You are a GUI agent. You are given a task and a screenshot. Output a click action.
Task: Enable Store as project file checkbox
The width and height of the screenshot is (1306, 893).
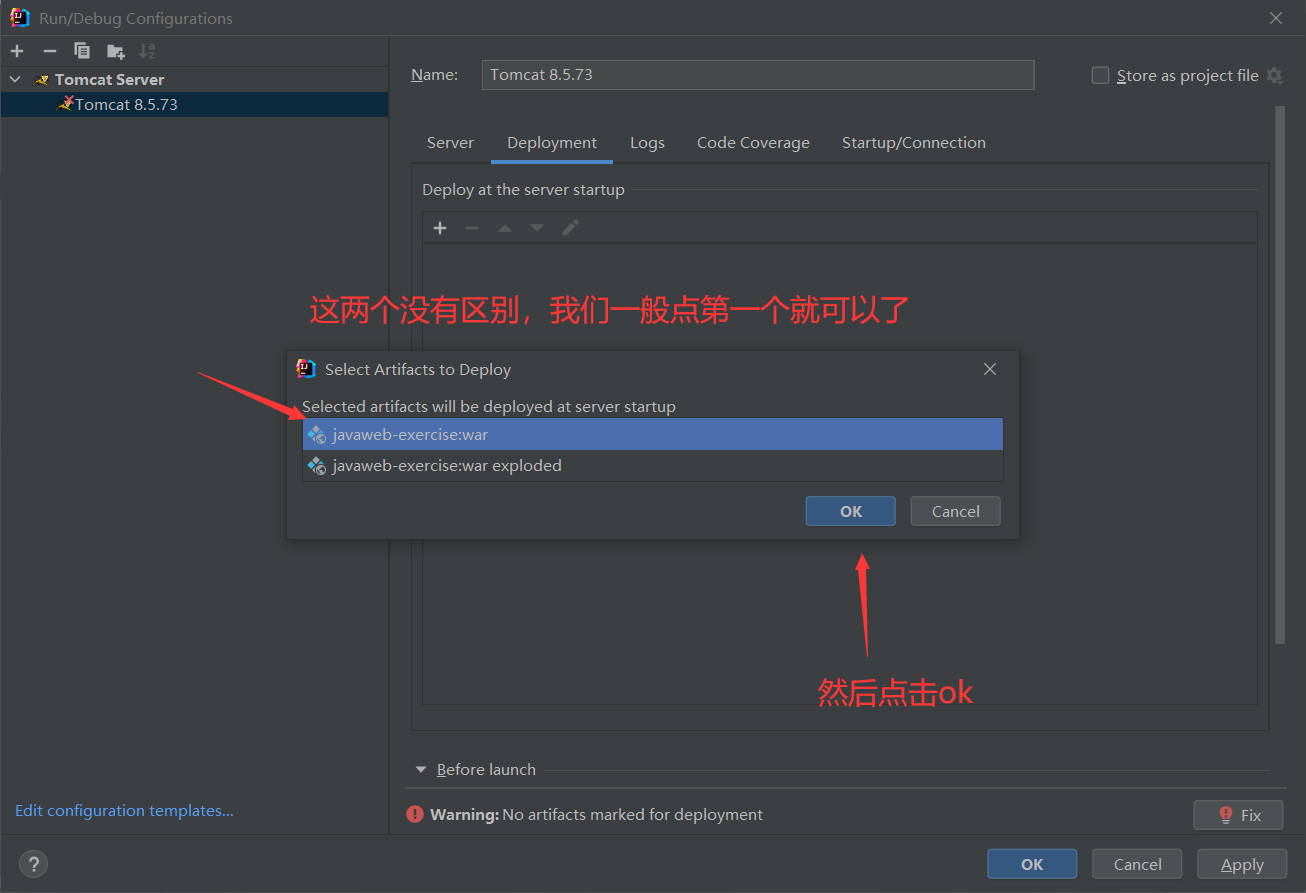(1100, 75)
